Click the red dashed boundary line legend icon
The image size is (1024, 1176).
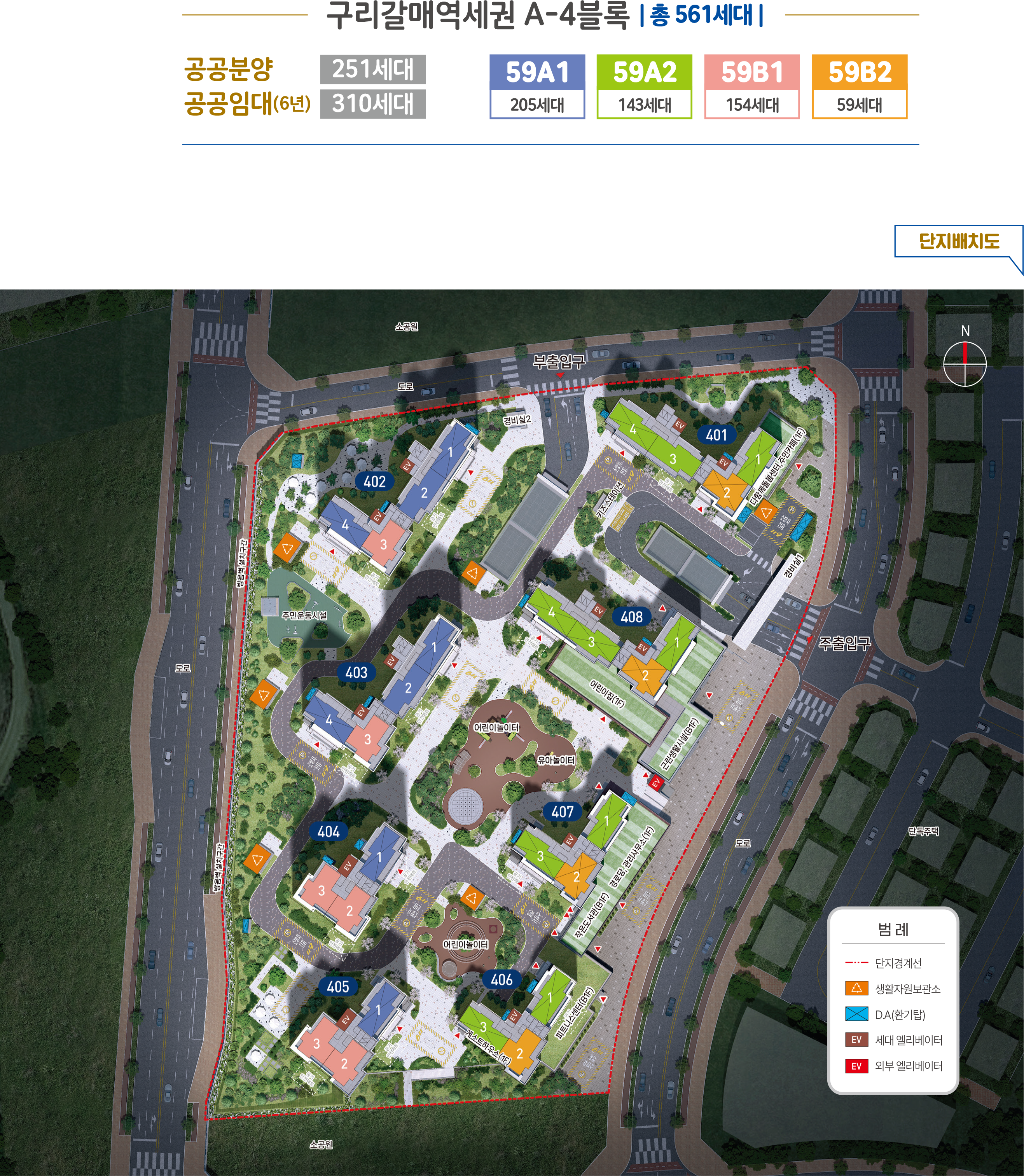pyautogui.click(x=856, y=963)
